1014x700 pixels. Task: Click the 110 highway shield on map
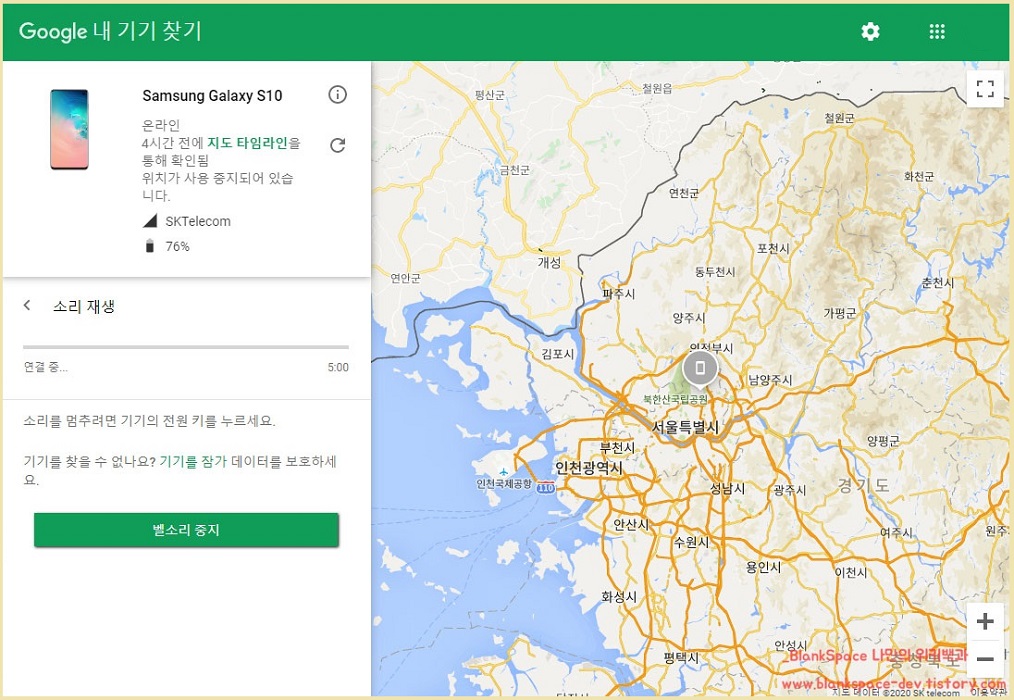pos(546,488)
